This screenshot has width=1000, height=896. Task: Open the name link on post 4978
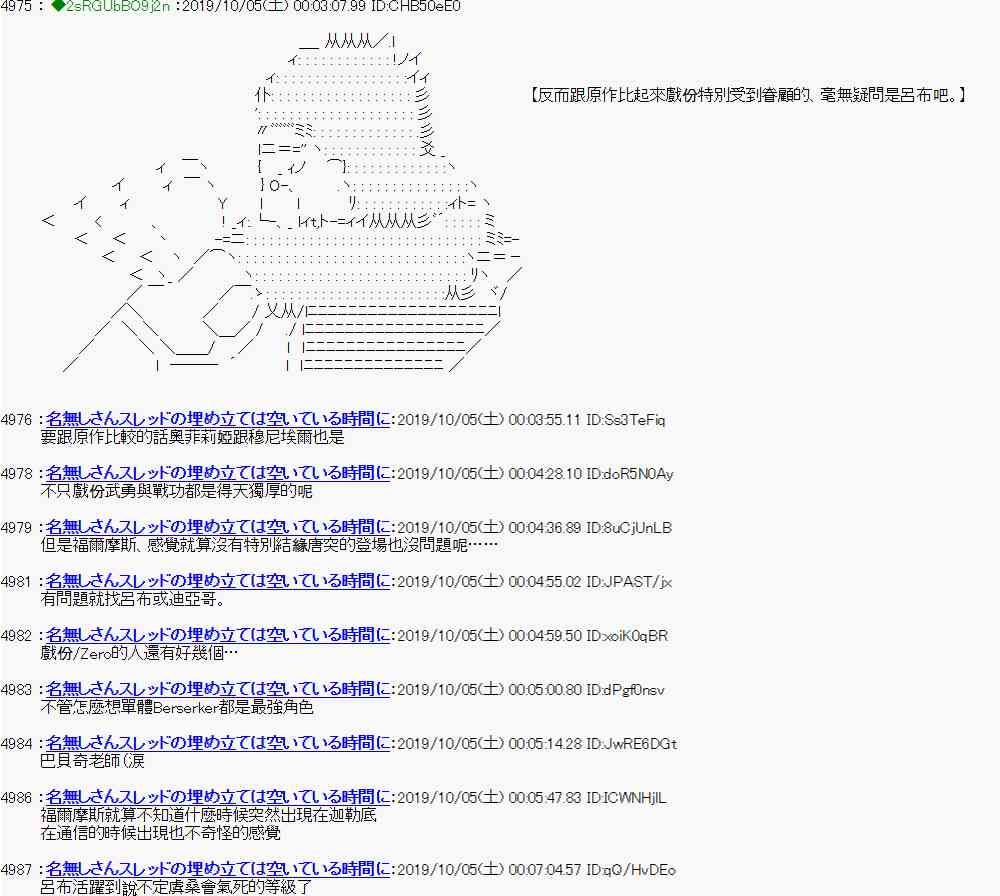coord(217,473)
